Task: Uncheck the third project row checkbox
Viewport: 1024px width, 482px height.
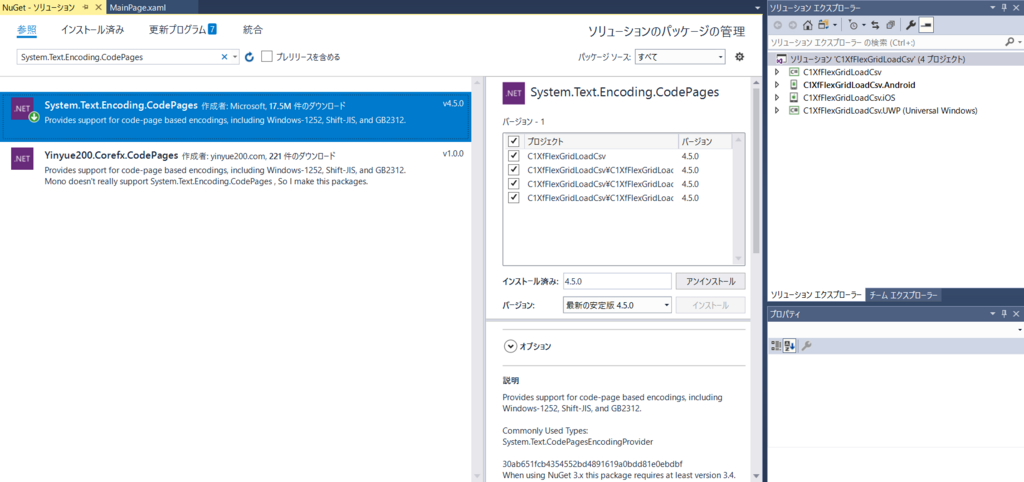Action: click(x=514, y=184)
